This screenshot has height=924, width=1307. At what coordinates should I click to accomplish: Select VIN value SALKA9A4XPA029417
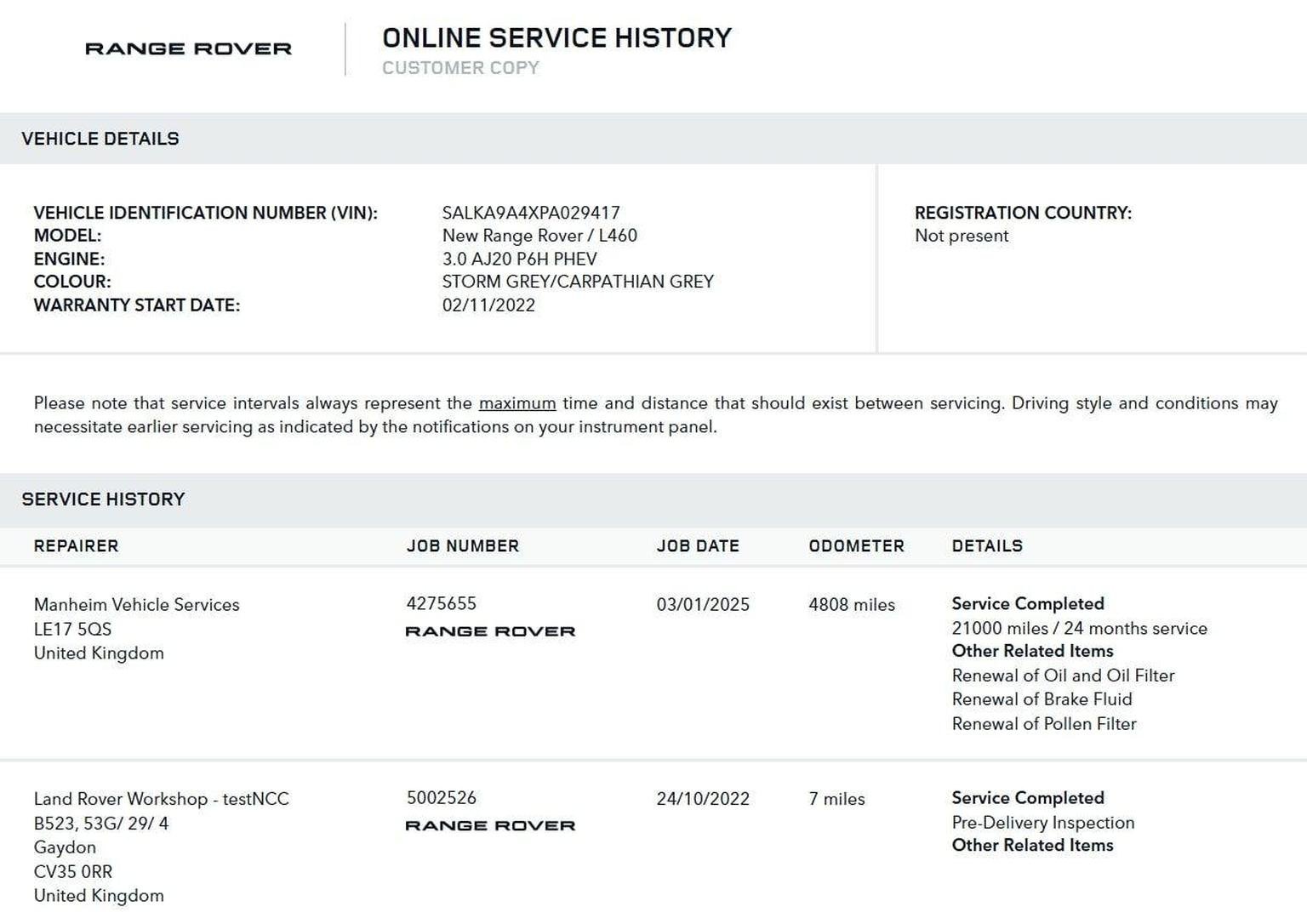pyautogui.click(x=531, y=213)
